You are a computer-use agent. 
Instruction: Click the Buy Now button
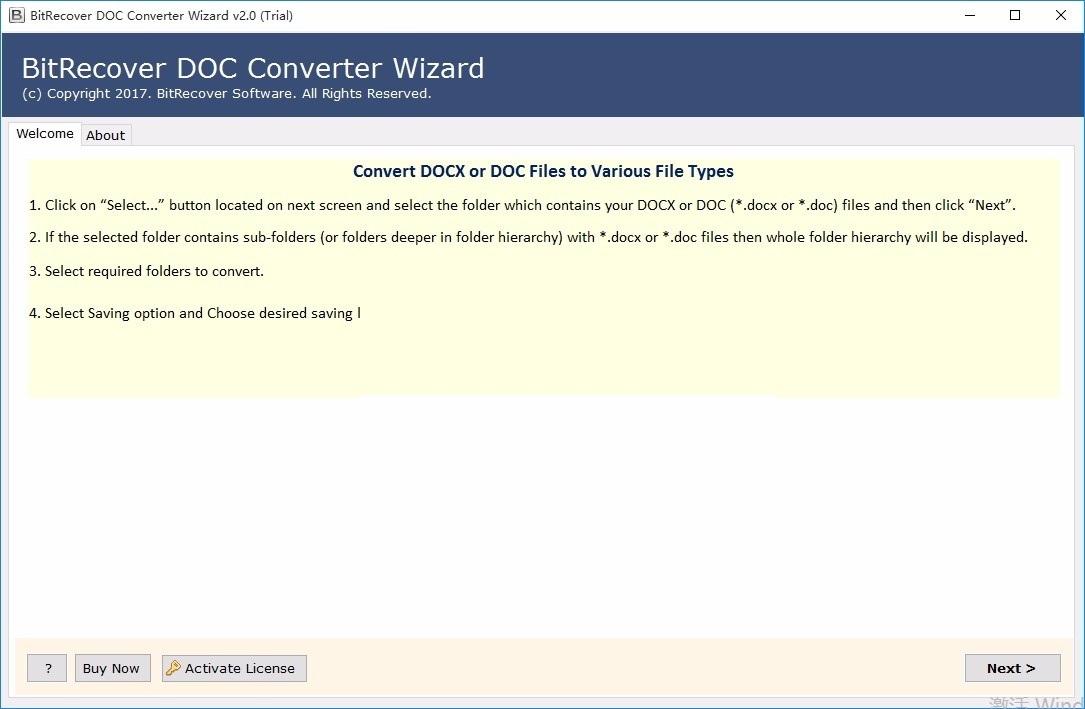(112, 668)
